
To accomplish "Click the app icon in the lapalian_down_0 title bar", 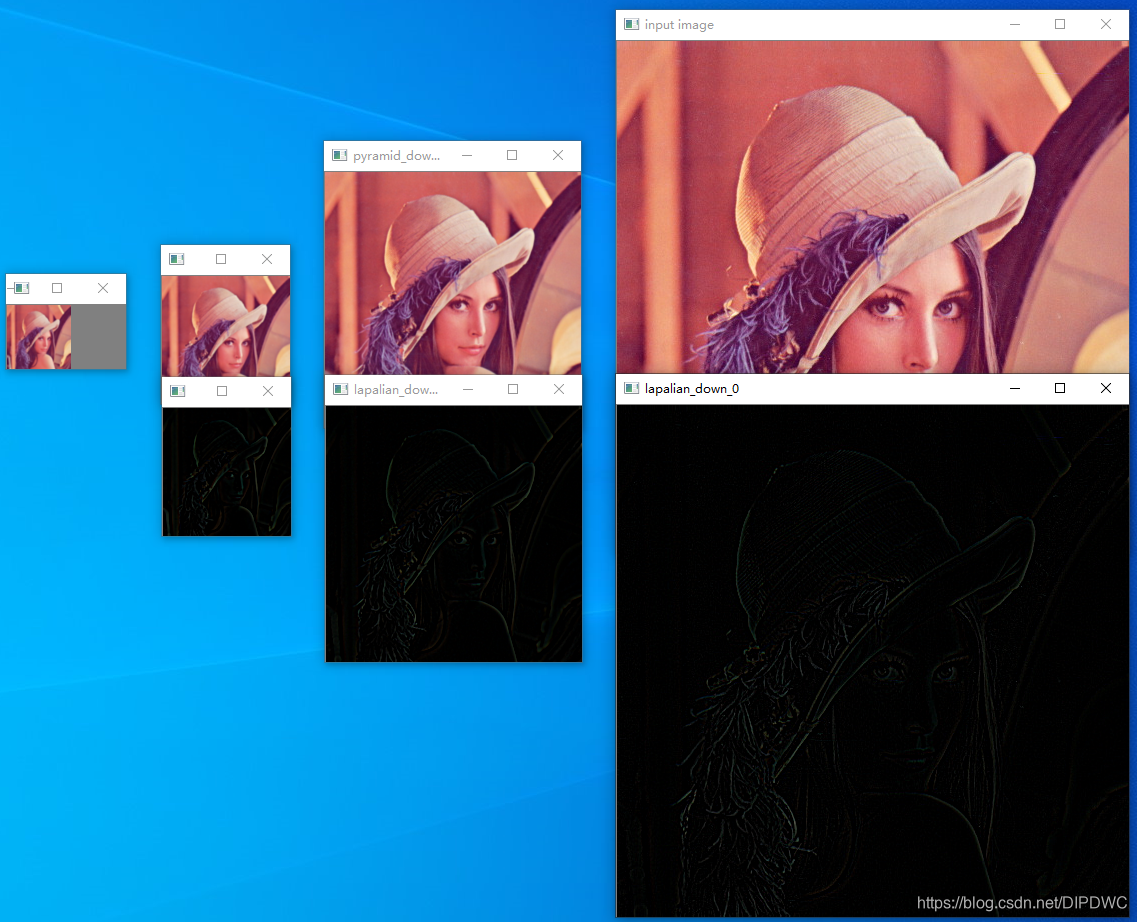I will [632, 389].
